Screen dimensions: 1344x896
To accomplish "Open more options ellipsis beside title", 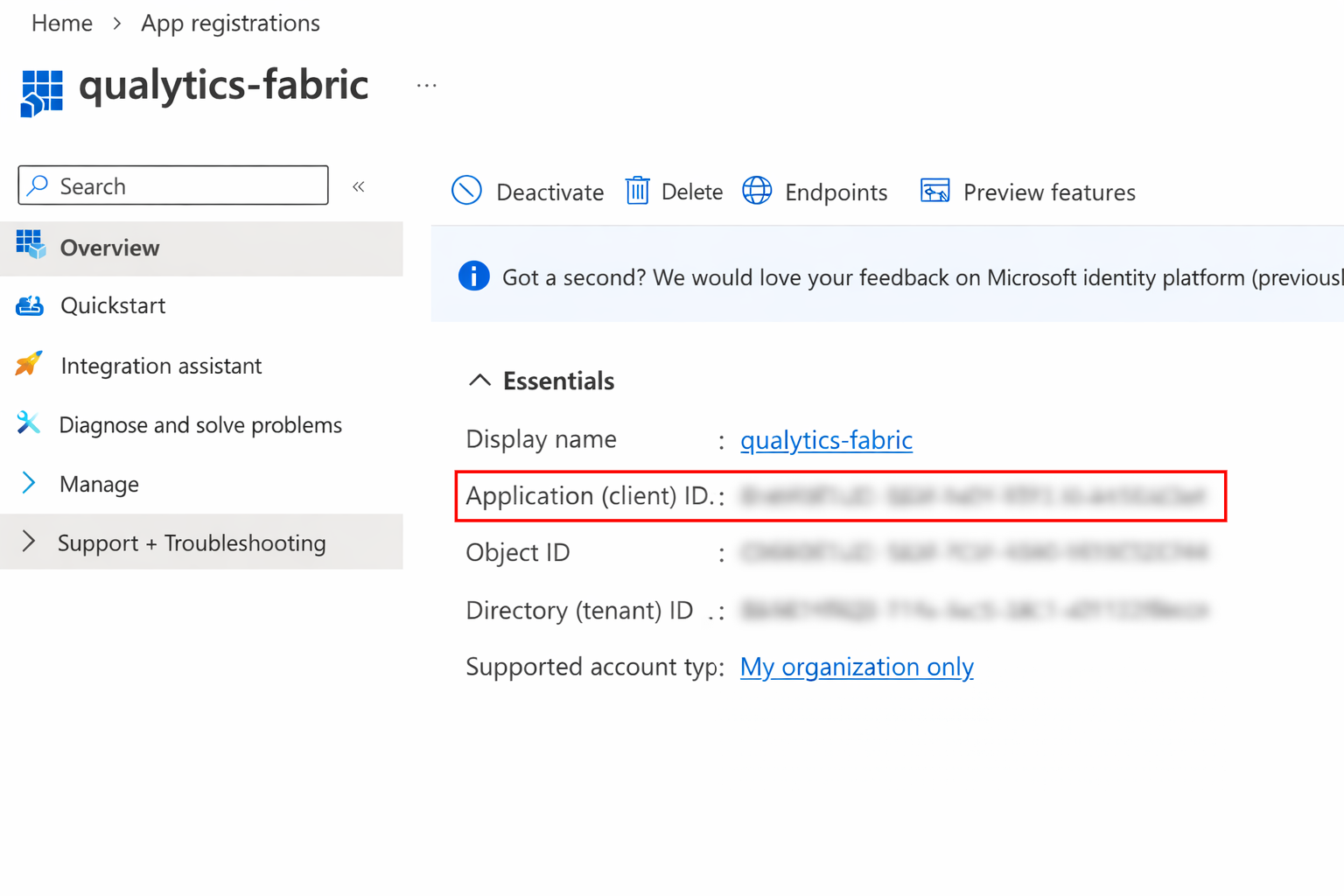I will click(x=427, y=86).
